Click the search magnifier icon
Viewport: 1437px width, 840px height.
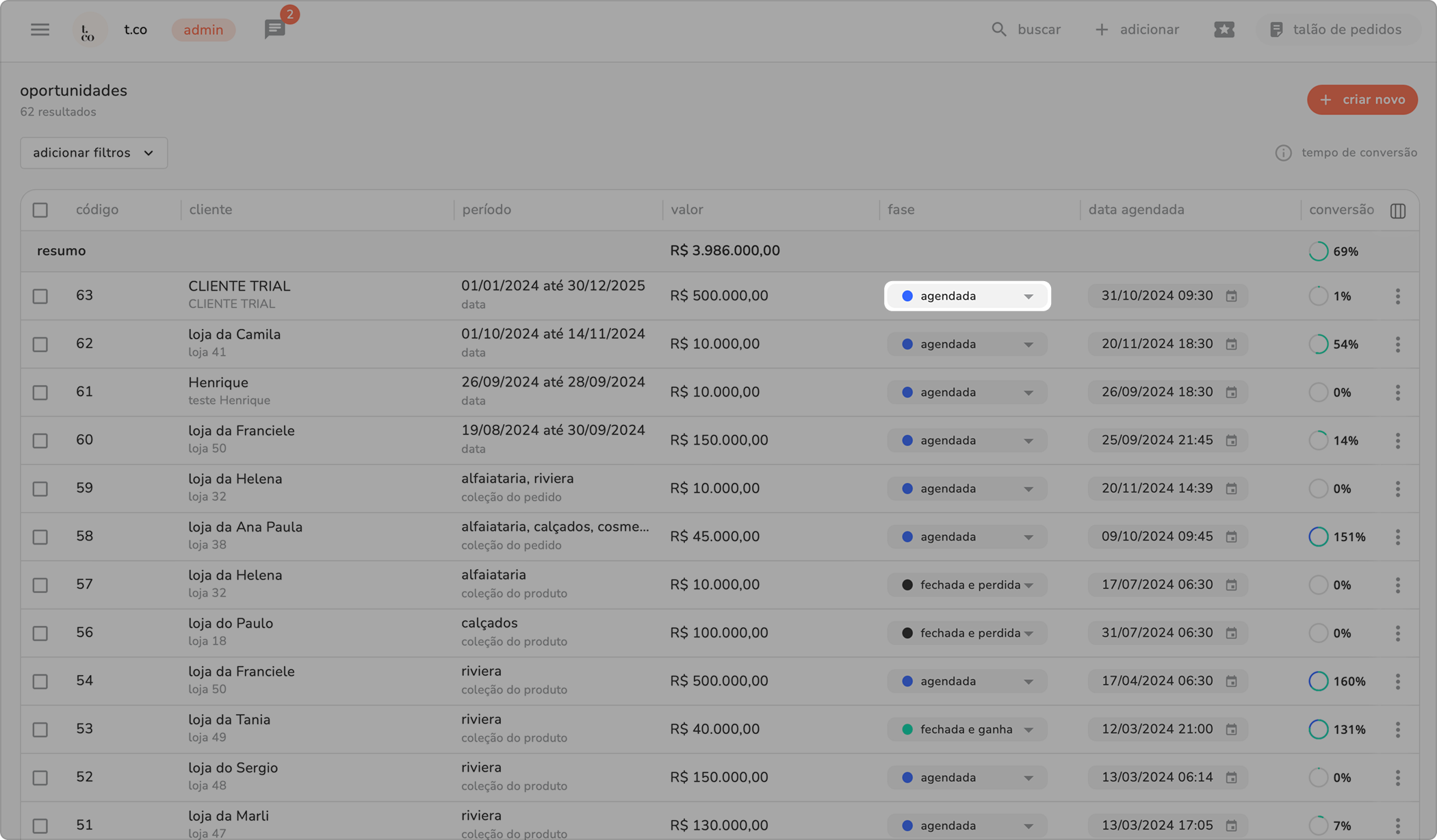pos(998,29)
